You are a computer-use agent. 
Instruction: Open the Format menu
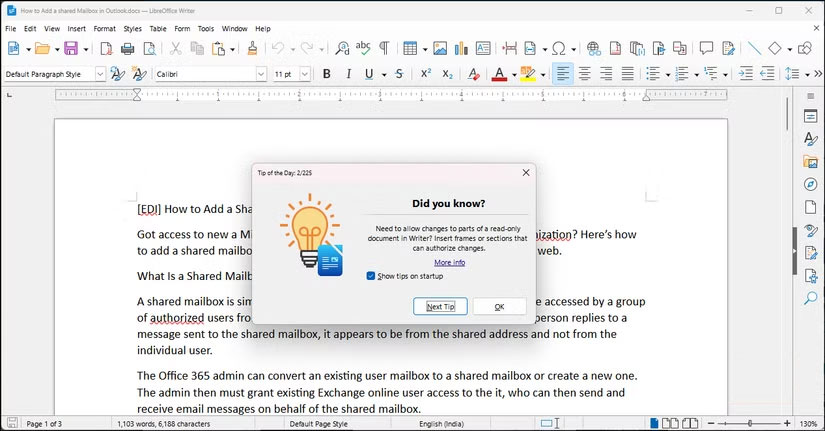point(104,29)
